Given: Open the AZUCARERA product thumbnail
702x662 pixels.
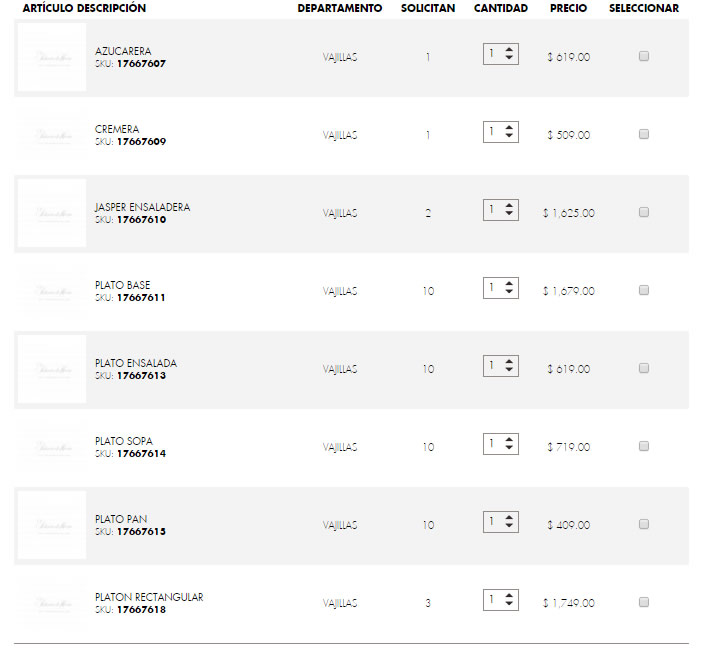Looking at the screenshot, I should pyautogui.click(x=52, y=58).
